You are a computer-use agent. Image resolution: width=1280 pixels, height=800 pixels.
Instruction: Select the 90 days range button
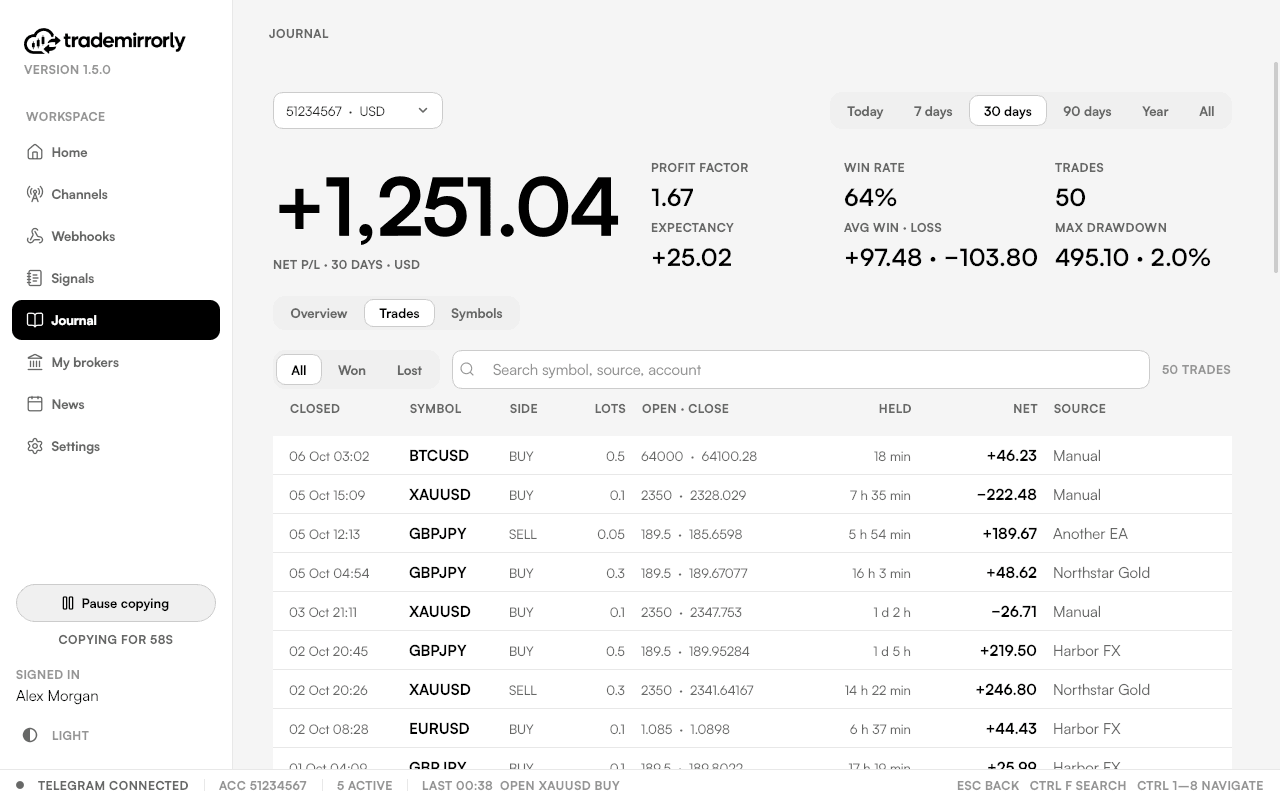coord(1087,111)
